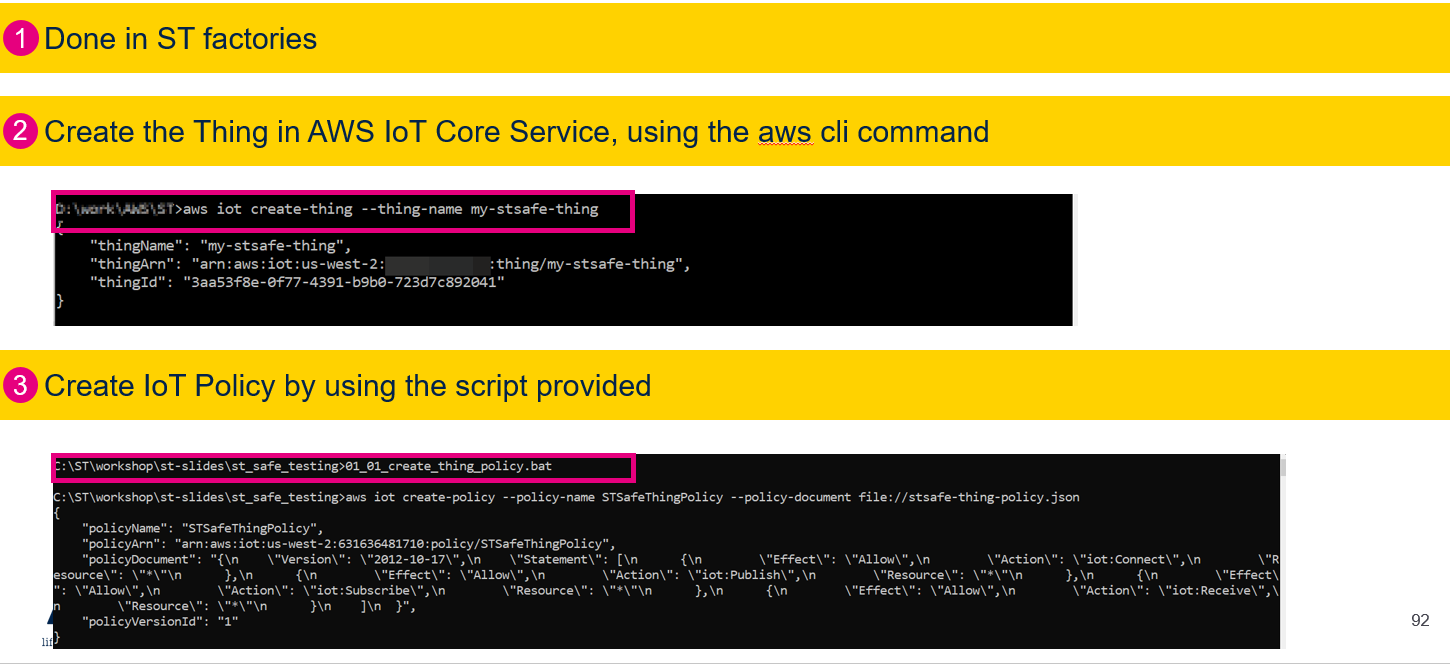1450x664 pixels.
Task: Click the "Done in ST factories" heading
Action: point(181,39)
